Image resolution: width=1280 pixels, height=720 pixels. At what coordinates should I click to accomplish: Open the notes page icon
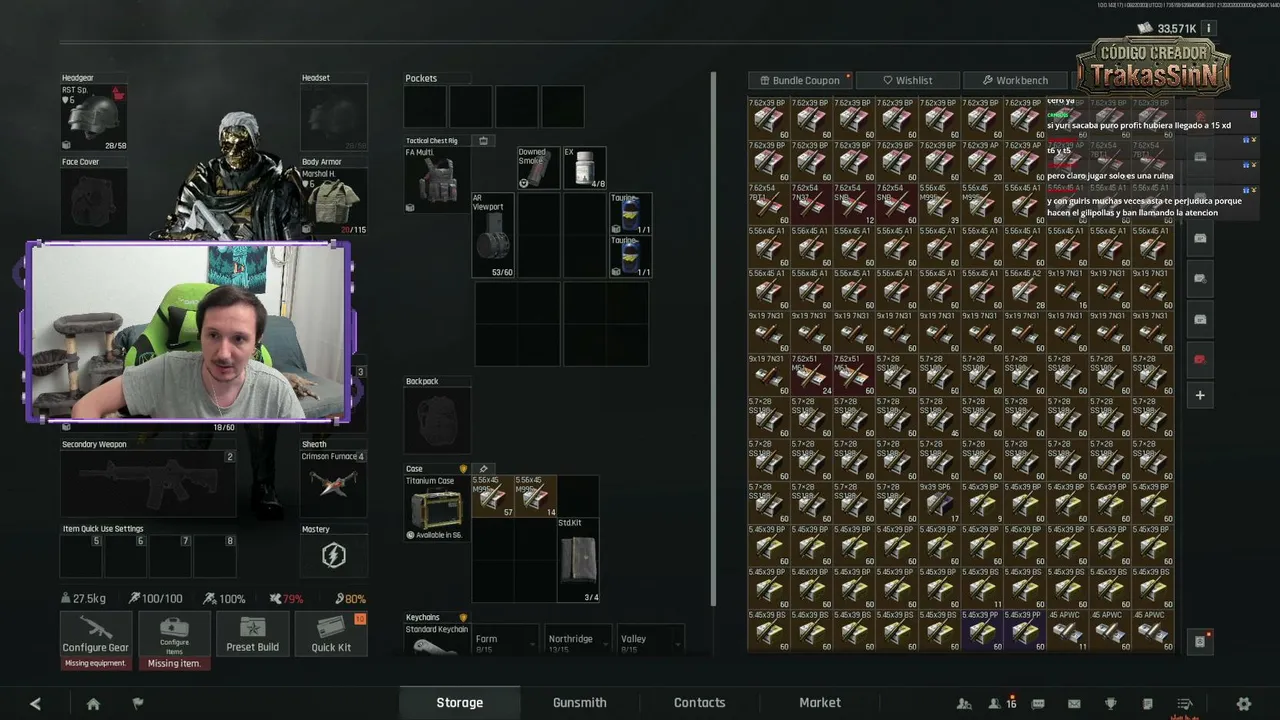(1148, 703)
